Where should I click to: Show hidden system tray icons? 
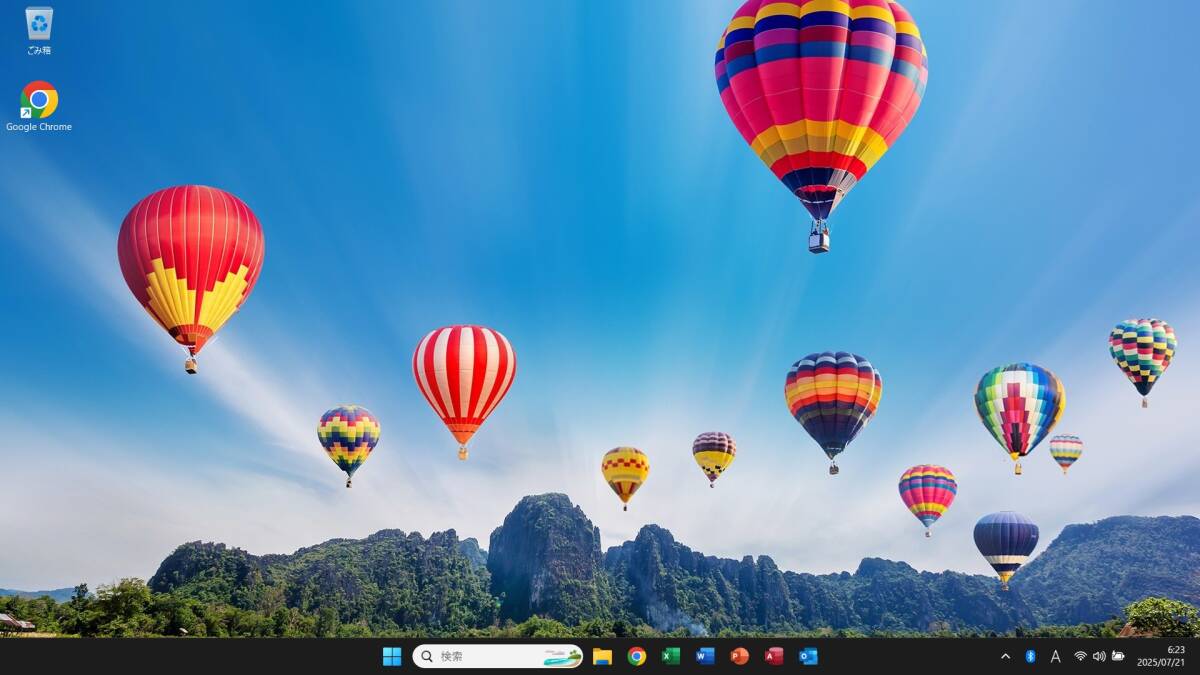[1005, 656]
